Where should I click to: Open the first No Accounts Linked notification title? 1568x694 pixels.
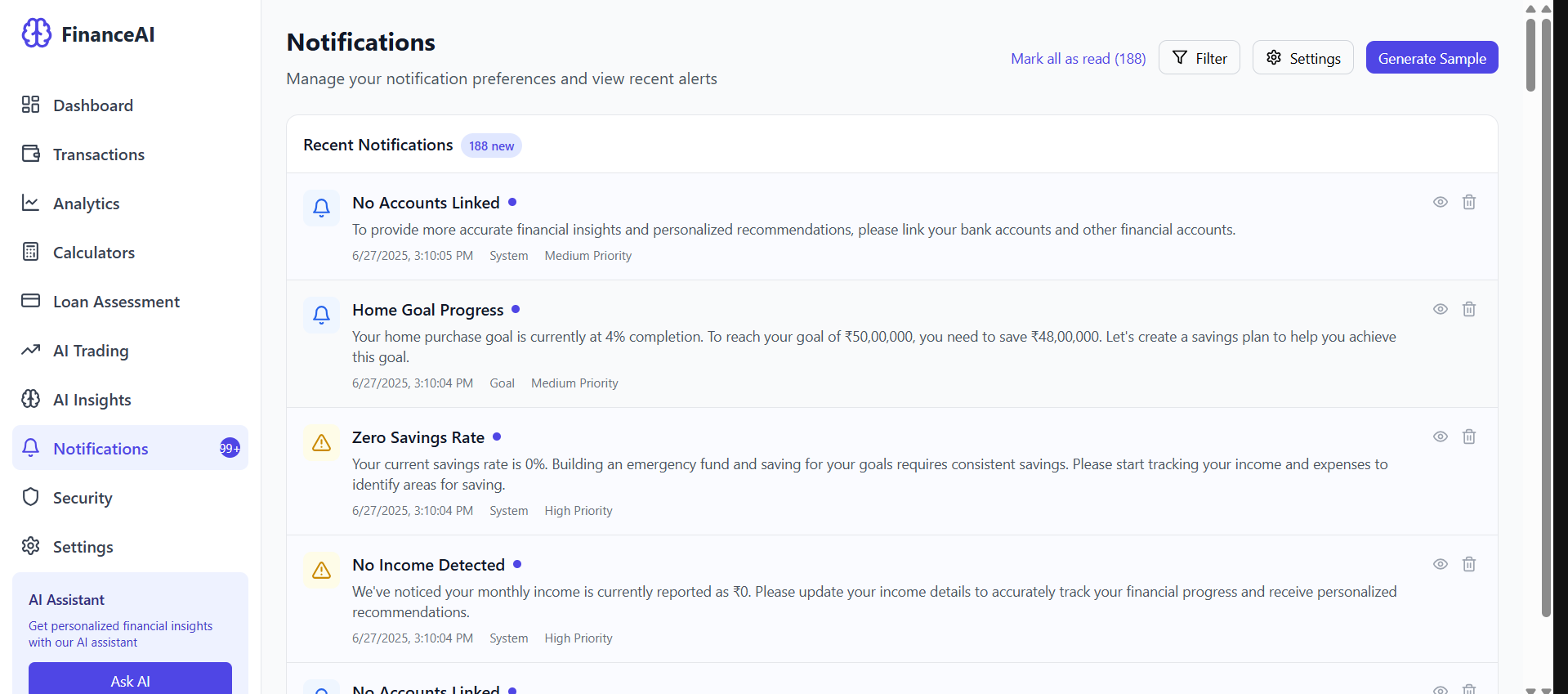coord(426,203)
